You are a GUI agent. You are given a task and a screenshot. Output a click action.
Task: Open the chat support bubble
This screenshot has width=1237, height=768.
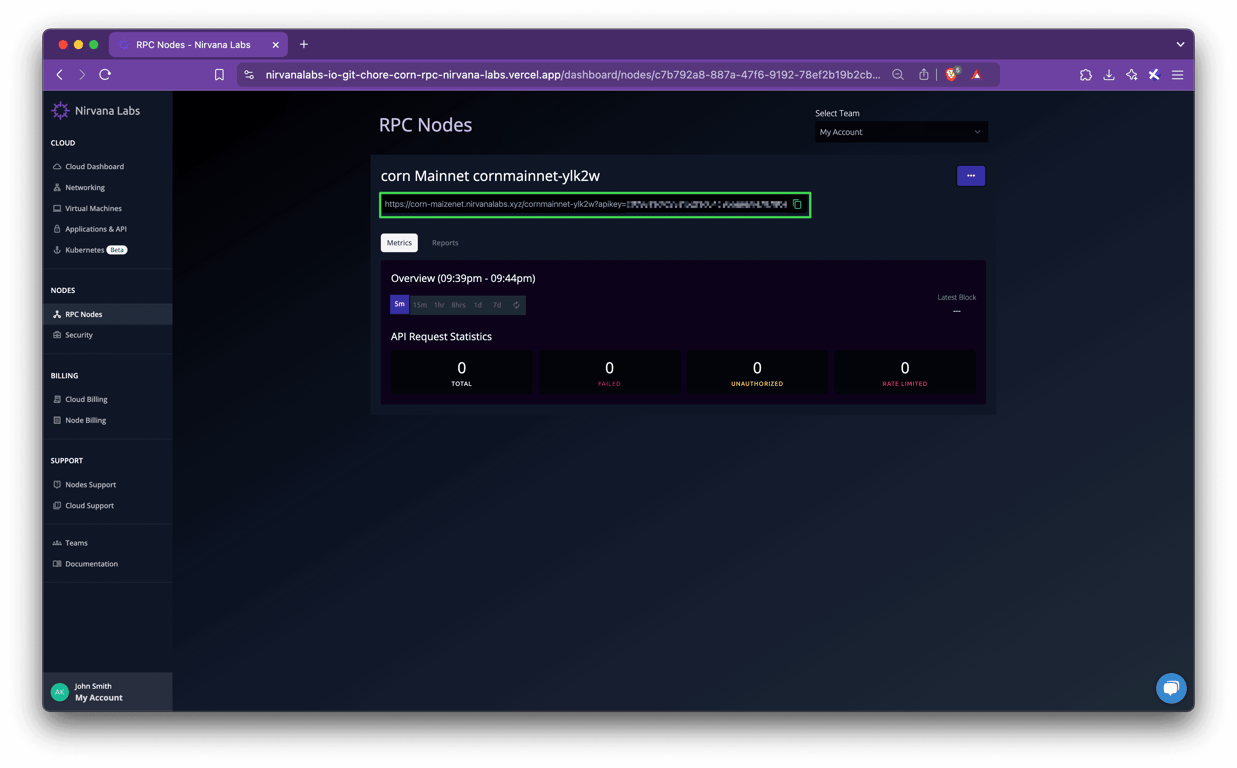(1171, 688)
